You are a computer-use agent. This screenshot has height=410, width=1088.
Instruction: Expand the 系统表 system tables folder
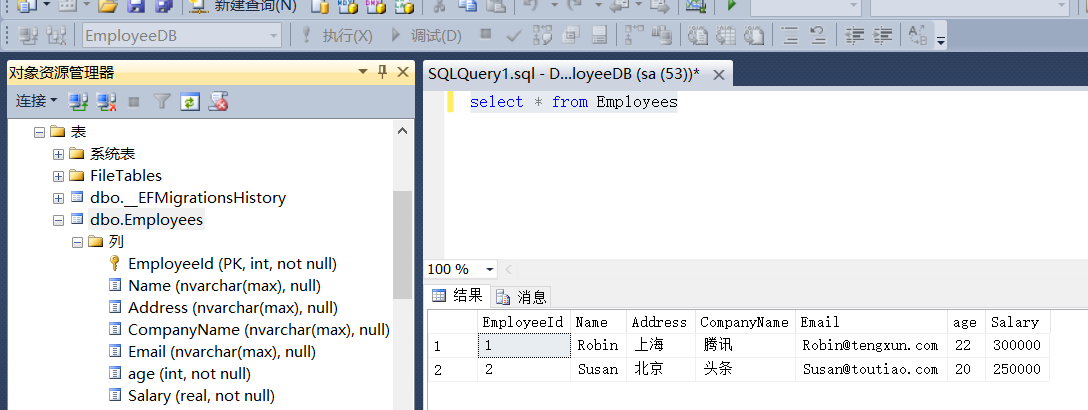(x=58, y=154)
